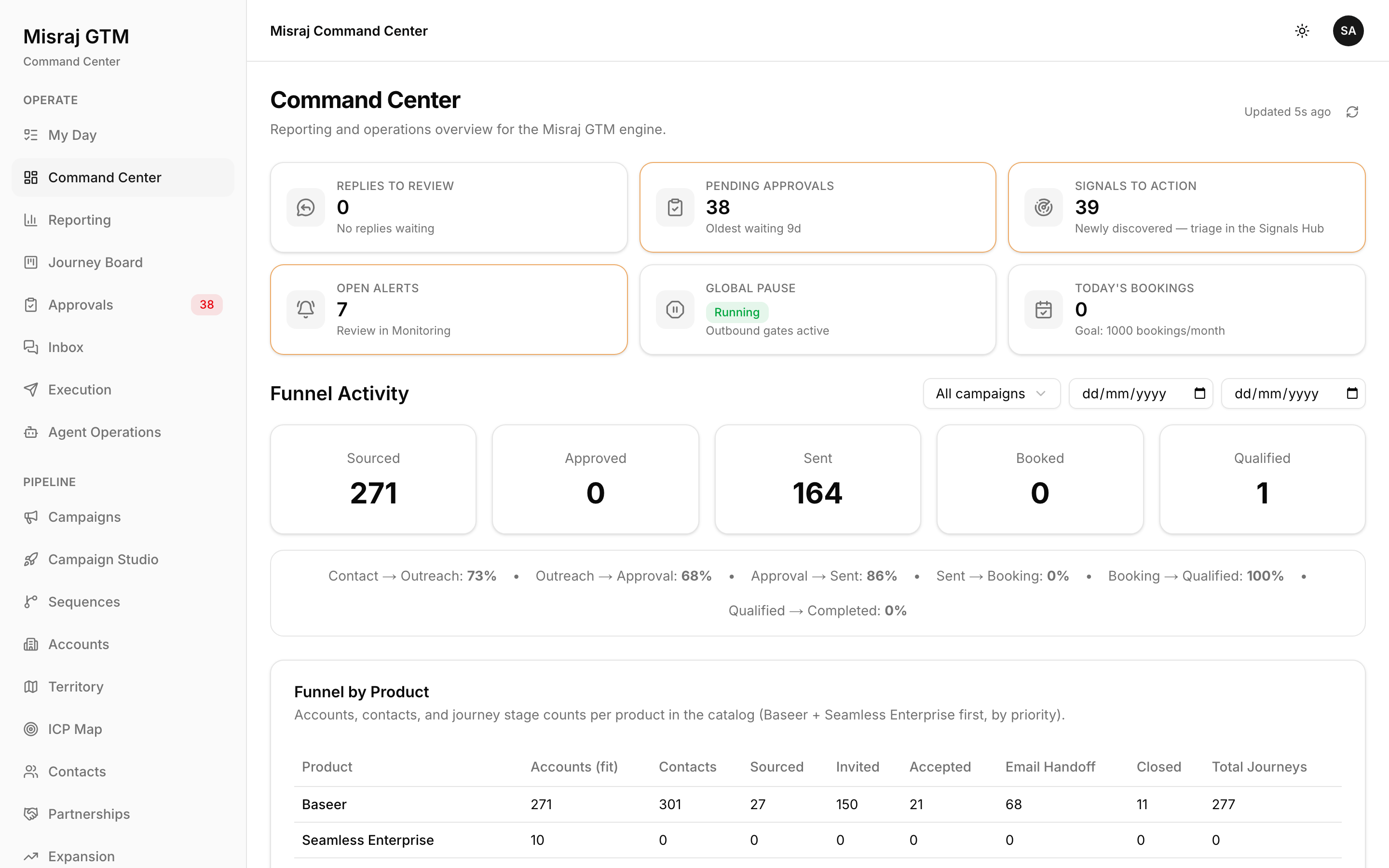The image size is (1389, 868).
Task: Click the refresh icon beside Updated 5s ago
Action: click(x=1352, y=112)
